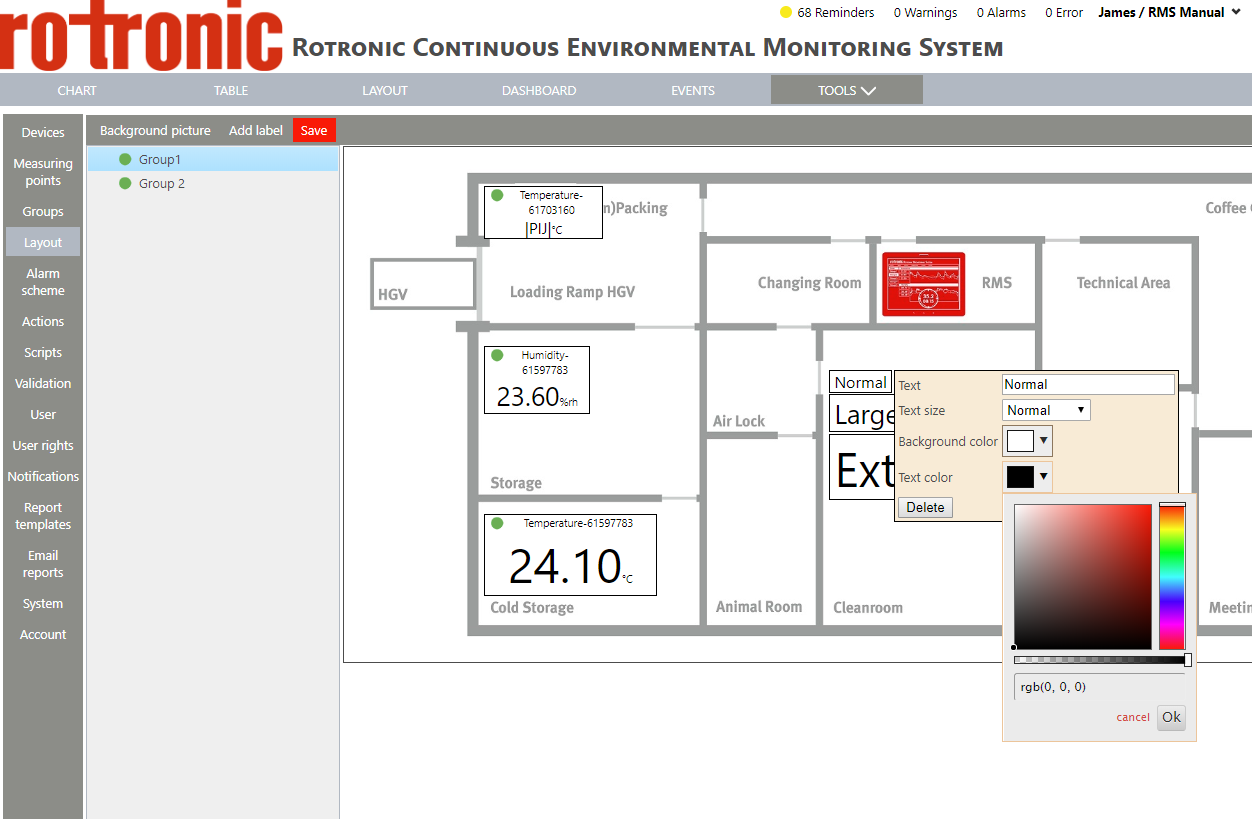Select Group1 in the group list

(x=213, y=159)
